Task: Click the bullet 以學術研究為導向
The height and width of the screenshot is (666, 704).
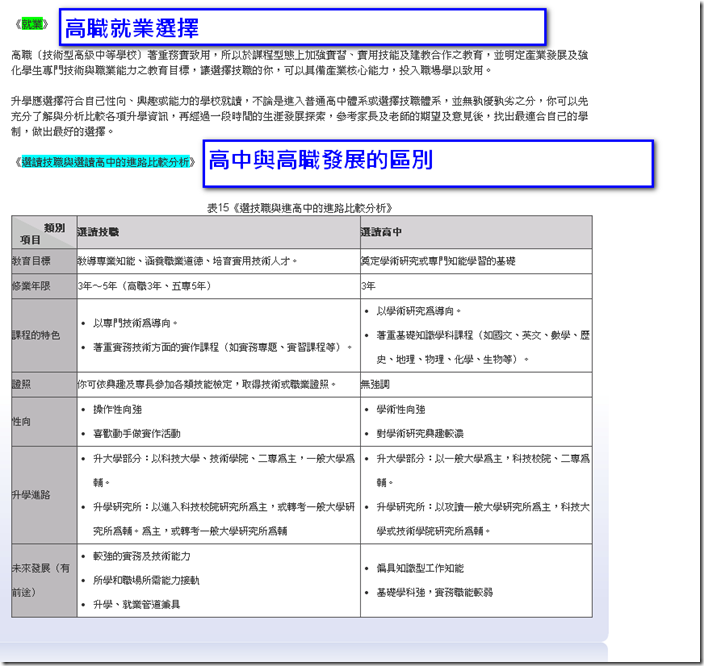Action: 418,311
